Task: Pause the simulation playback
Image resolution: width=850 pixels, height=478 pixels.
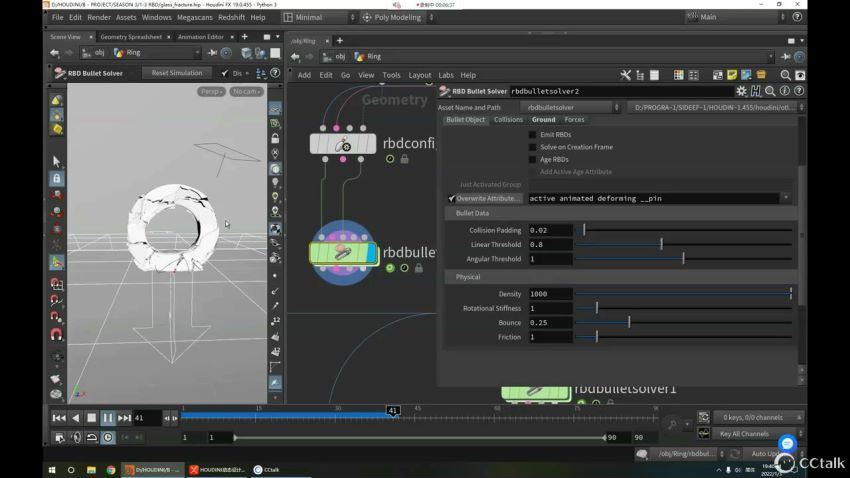Action: point(107,417)
